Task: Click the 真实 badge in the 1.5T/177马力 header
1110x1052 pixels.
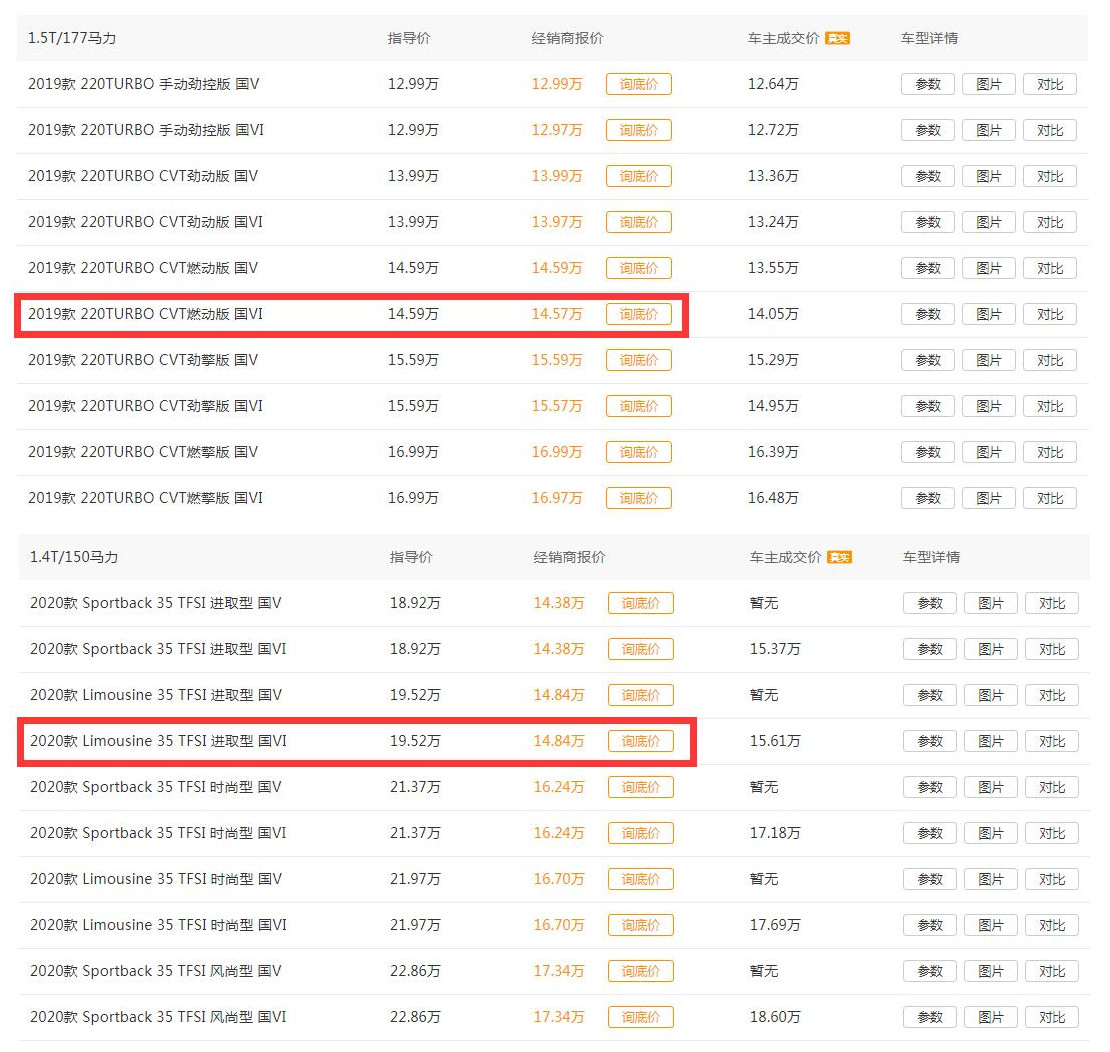Action: (x=837, y=38)
